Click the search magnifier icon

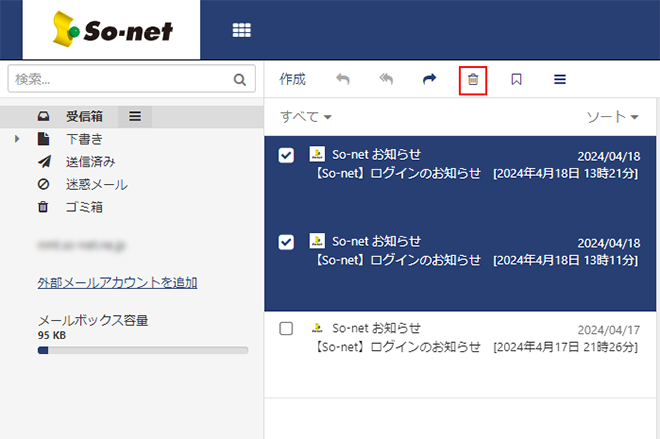pyautogui.click(x=239, y=79)
